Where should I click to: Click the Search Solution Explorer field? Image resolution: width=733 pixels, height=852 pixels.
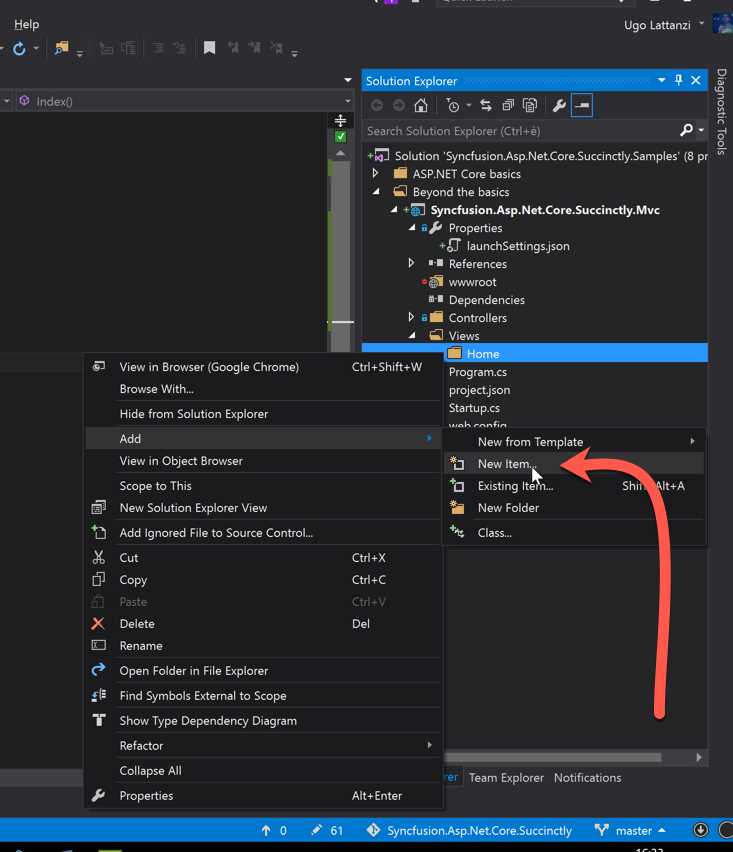tap(521, 130)
